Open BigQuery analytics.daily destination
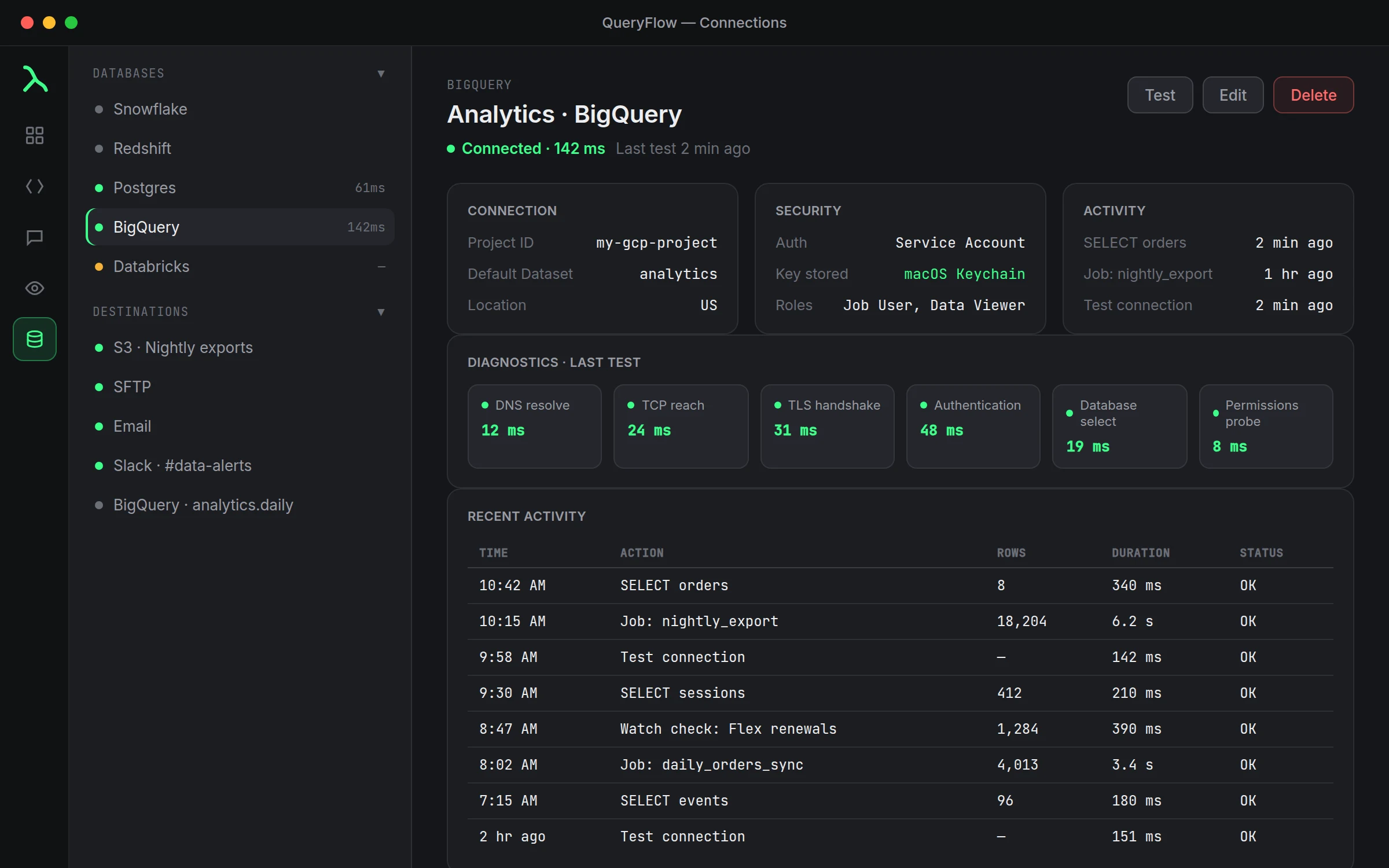This screenshot has height=868, width=1389. (240, 505)
